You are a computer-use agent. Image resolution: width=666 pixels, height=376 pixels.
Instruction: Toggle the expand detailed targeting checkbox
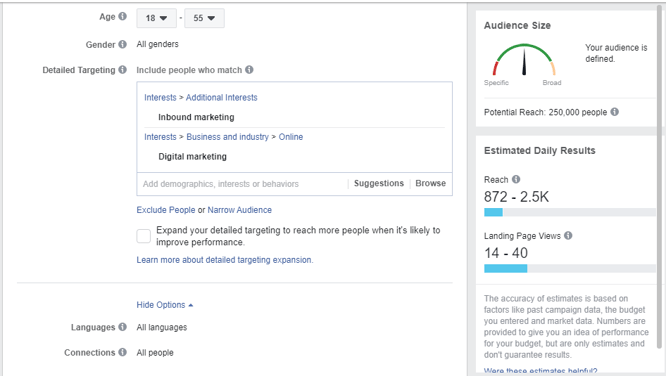pos(144,236)
